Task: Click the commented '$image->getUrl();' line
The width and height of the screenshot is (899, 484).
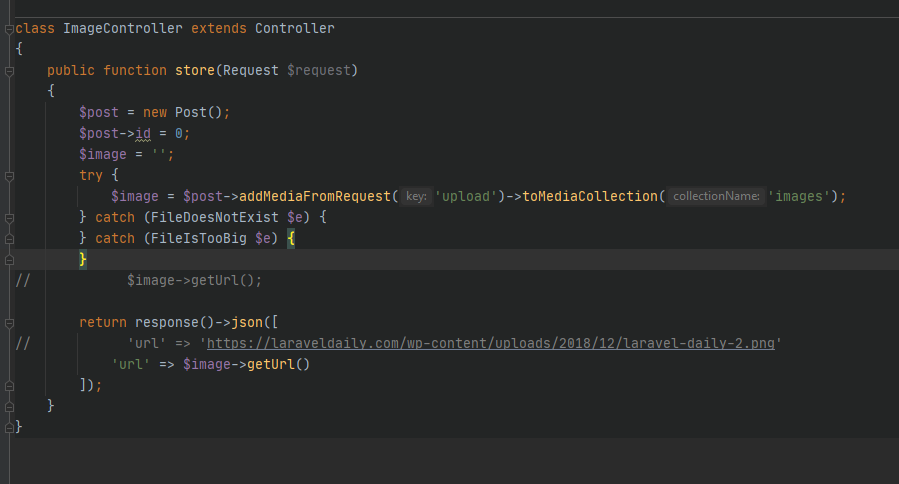Action: (x=194, y=280)
